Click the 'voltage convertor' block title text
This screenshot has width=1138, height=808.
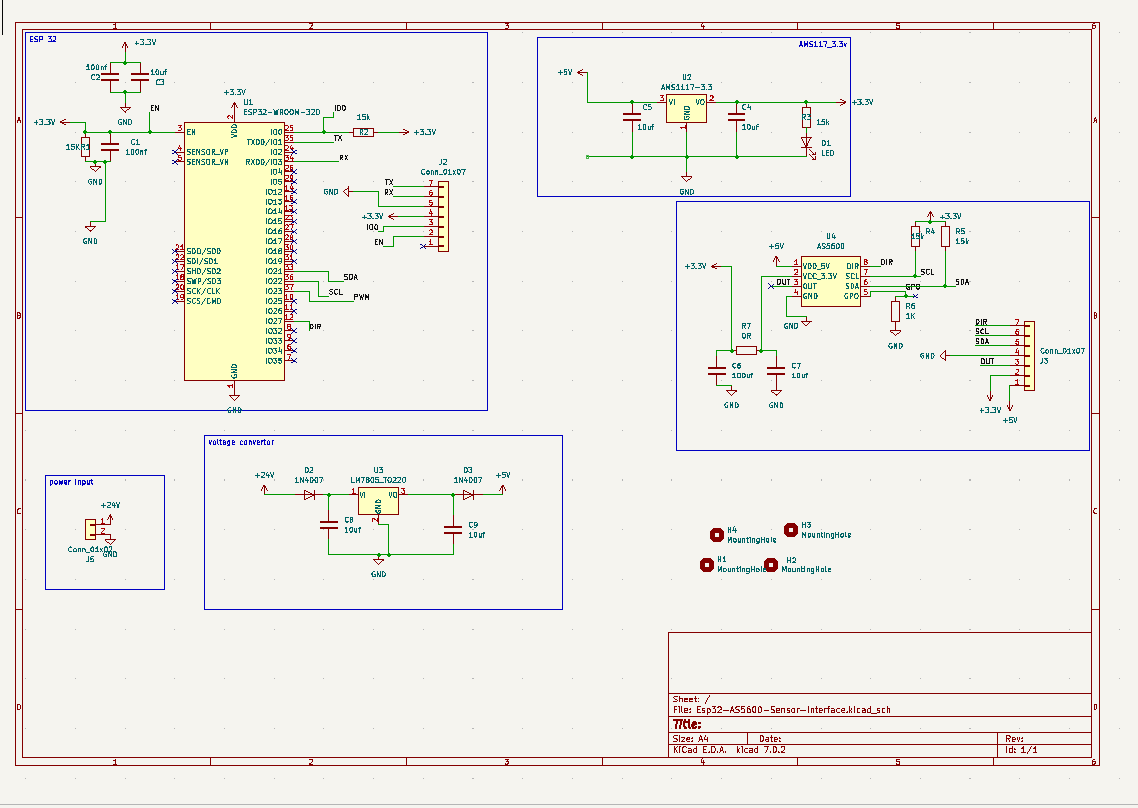[241, 442]
